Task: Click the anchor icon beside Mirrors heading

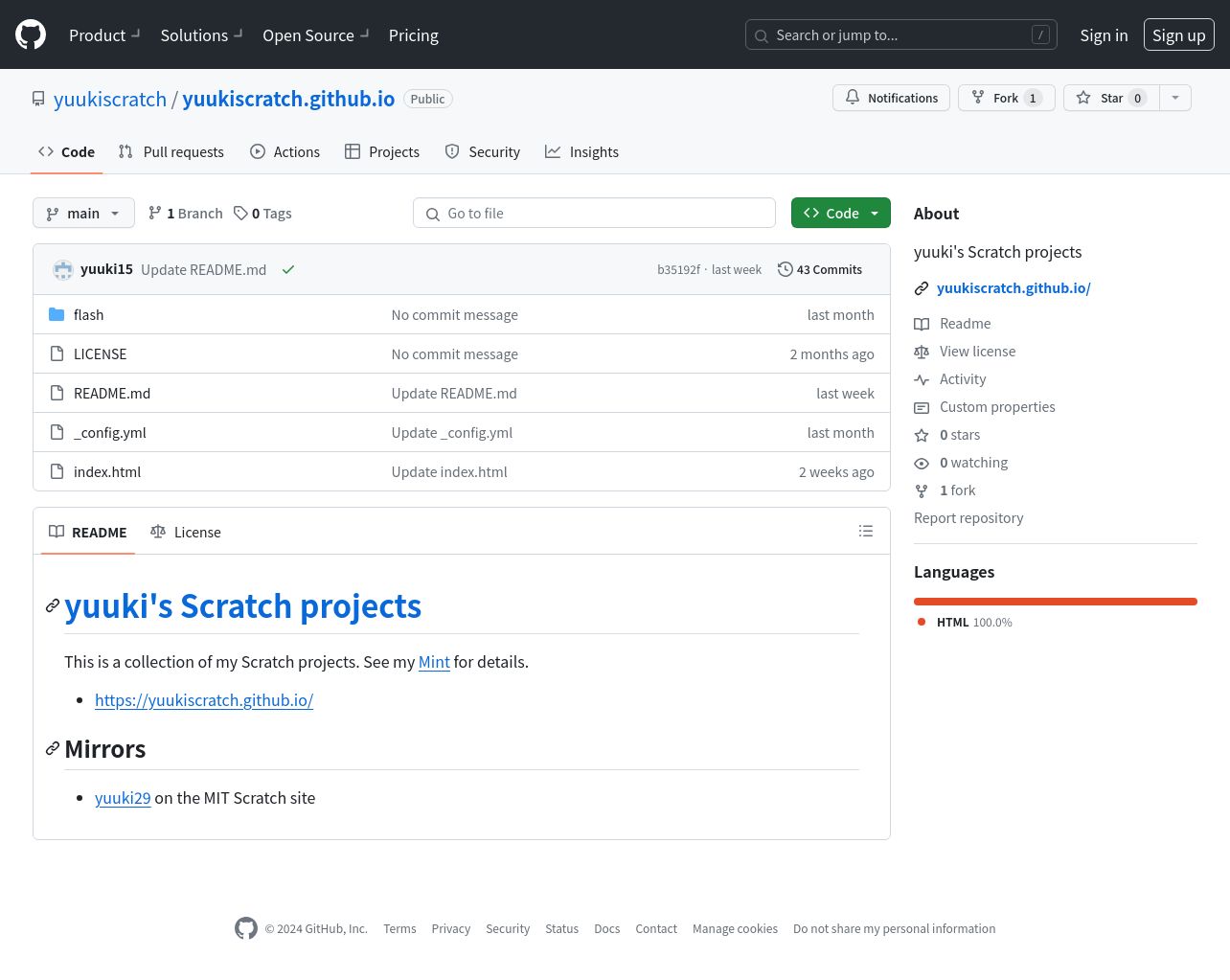Action: (x=53, y=748)
